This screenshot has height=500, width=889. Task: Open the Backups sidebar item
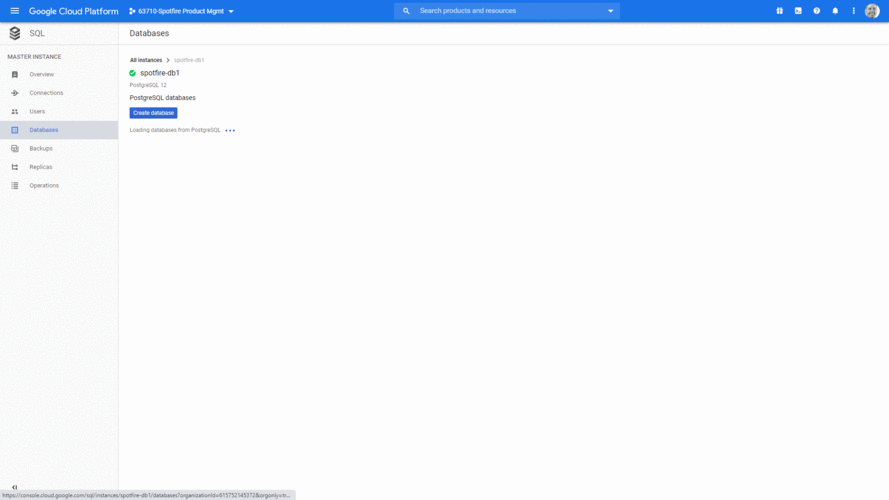59,149
